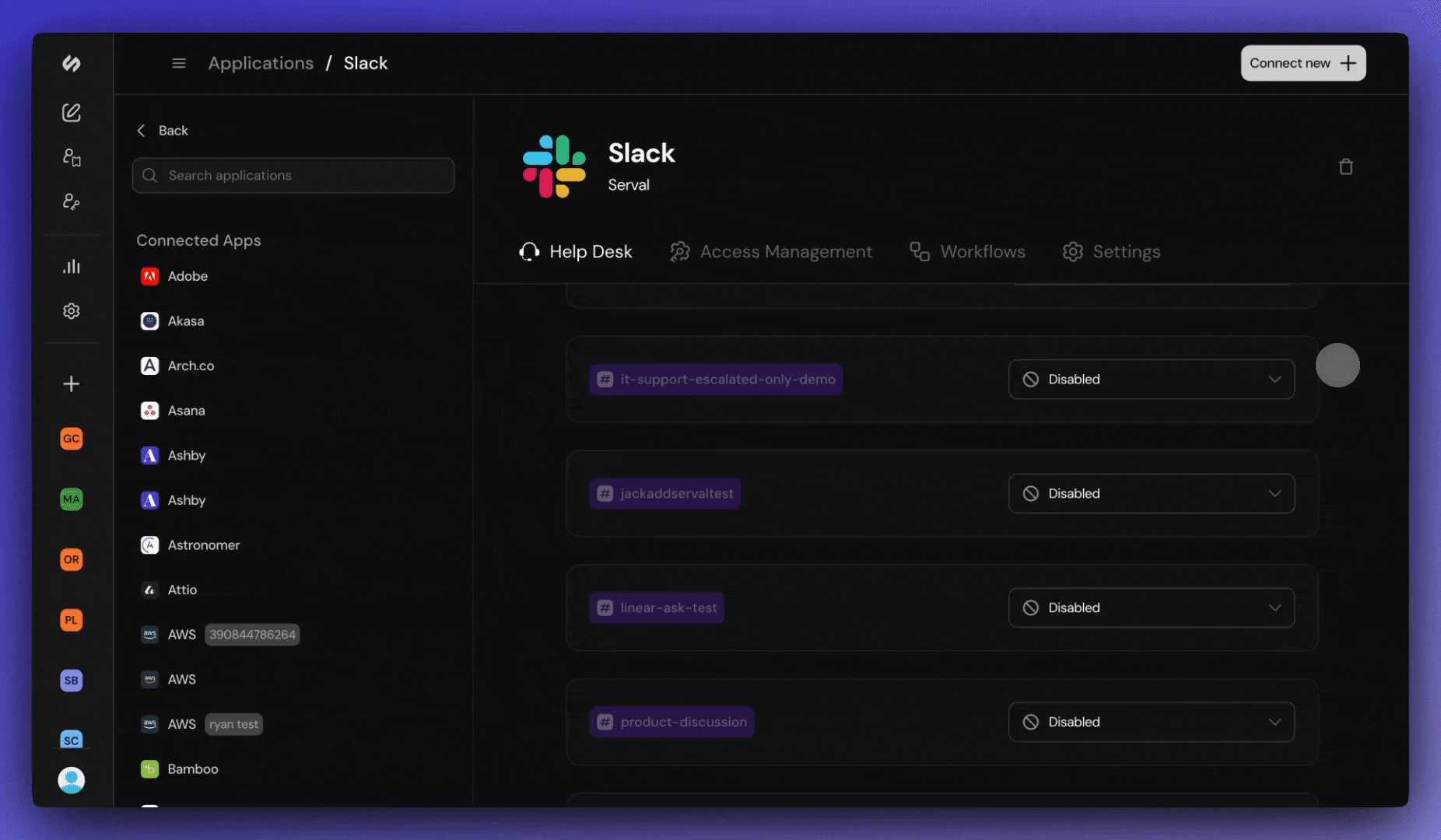Click inside the Search applications field
This screenshot has width=1441, height=840.
[x=293, y=175]
